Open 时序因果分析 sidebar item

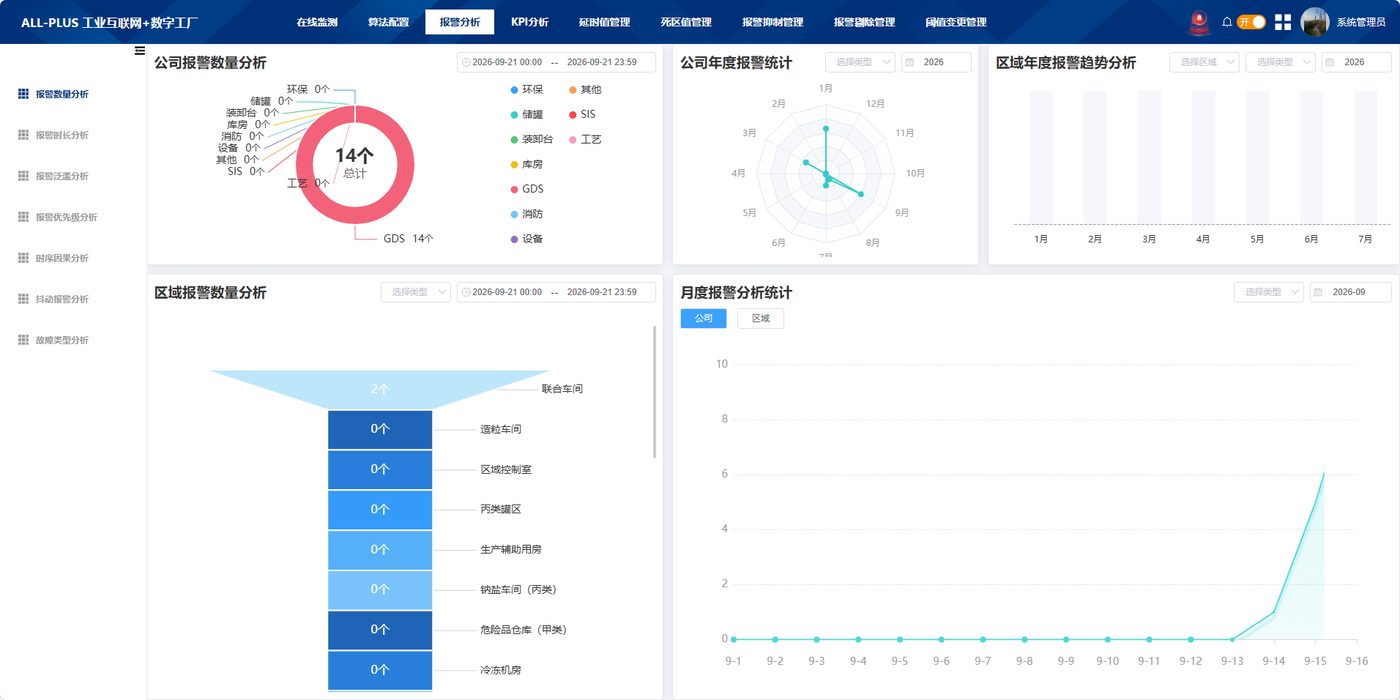point(62,258)
